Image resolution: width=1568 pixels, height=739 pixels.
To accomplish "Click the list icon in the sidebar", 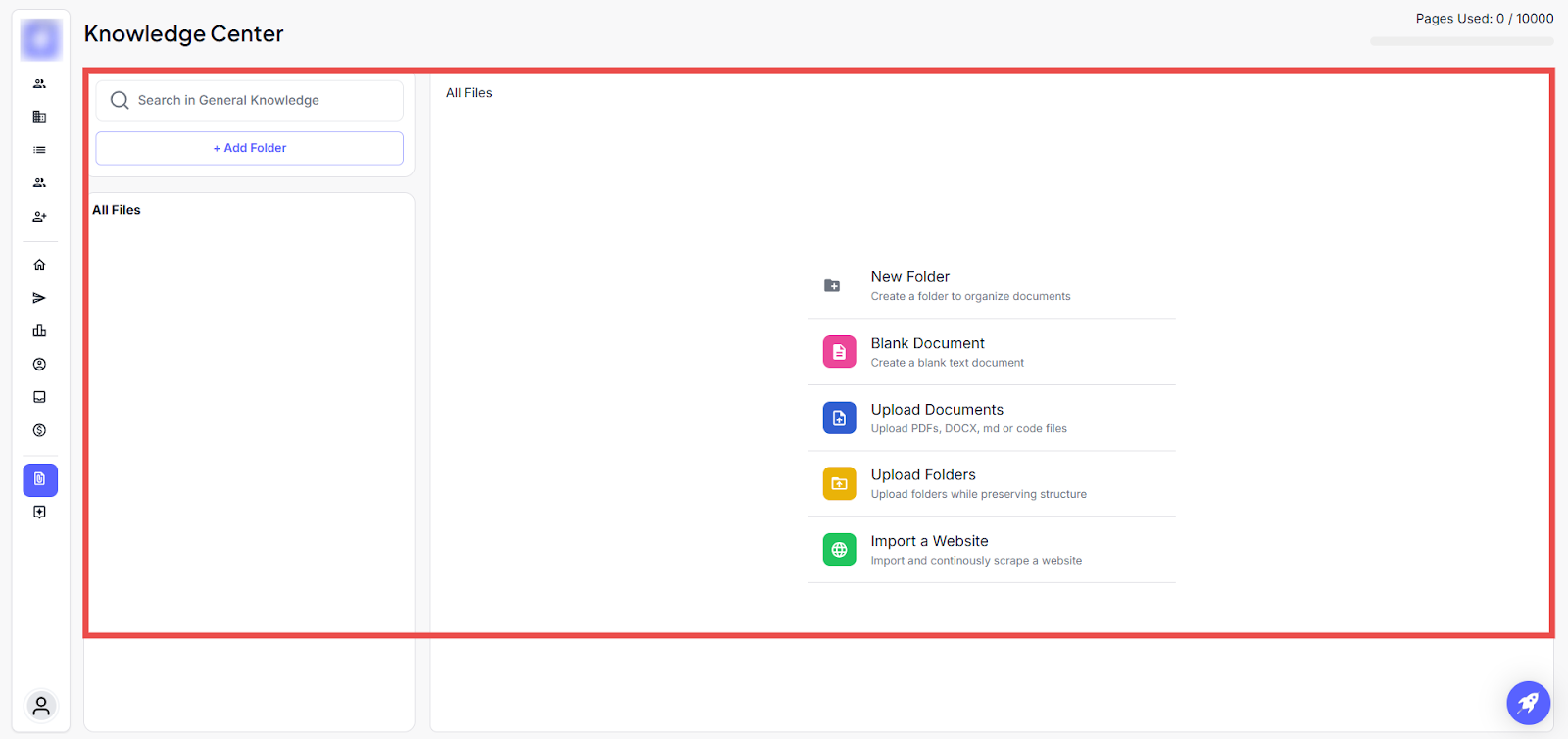I will pos(39,150).
